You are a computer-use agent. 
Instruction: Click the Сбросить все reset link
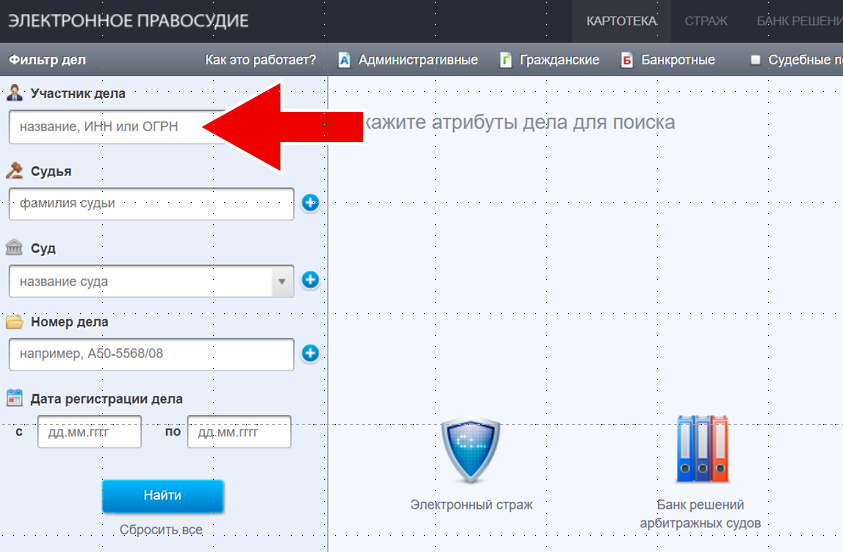coord(161,529)
